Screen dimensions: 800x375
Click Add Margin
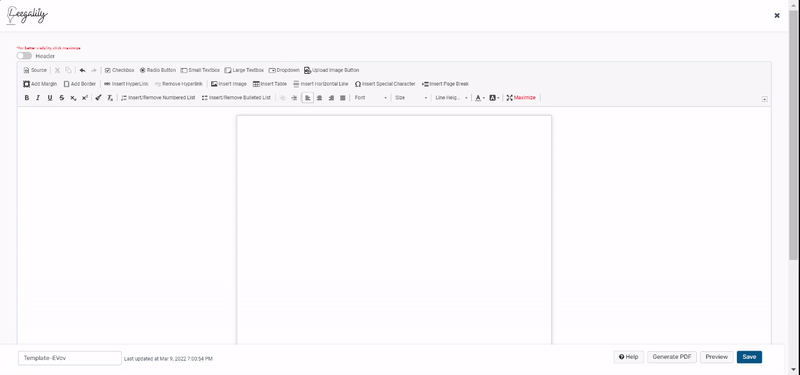(40, 84)
